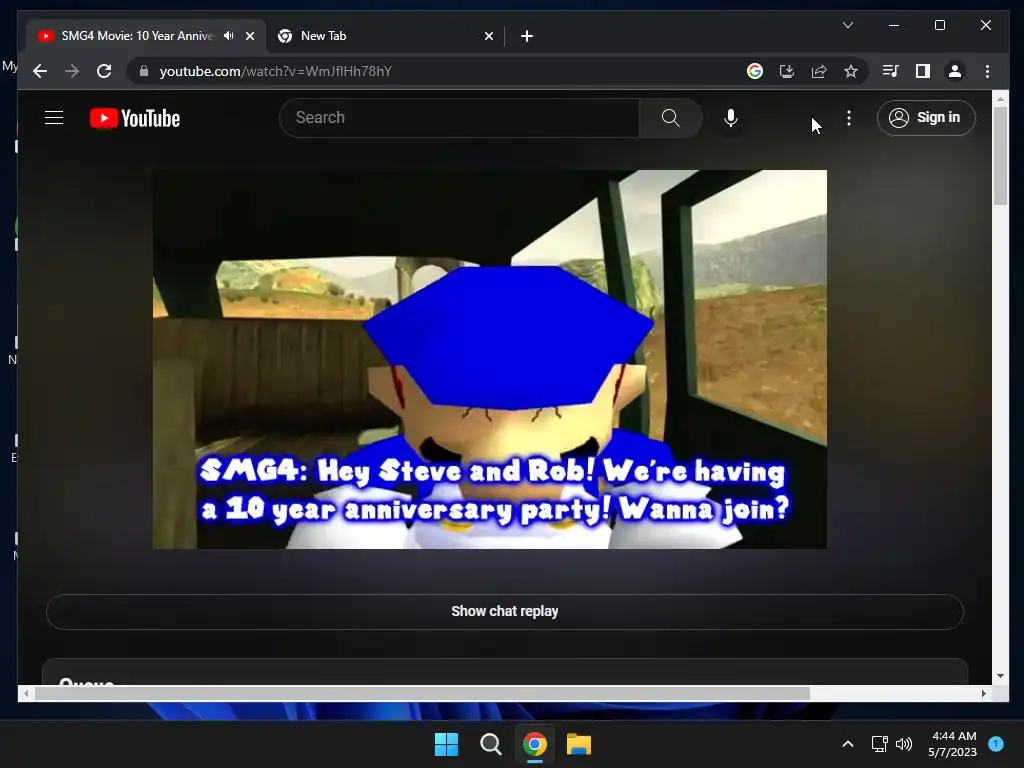The height and width of the screenshot is (768, 1024).
Task: Open network settings tray icon
Action: click(x=880, y=744)
